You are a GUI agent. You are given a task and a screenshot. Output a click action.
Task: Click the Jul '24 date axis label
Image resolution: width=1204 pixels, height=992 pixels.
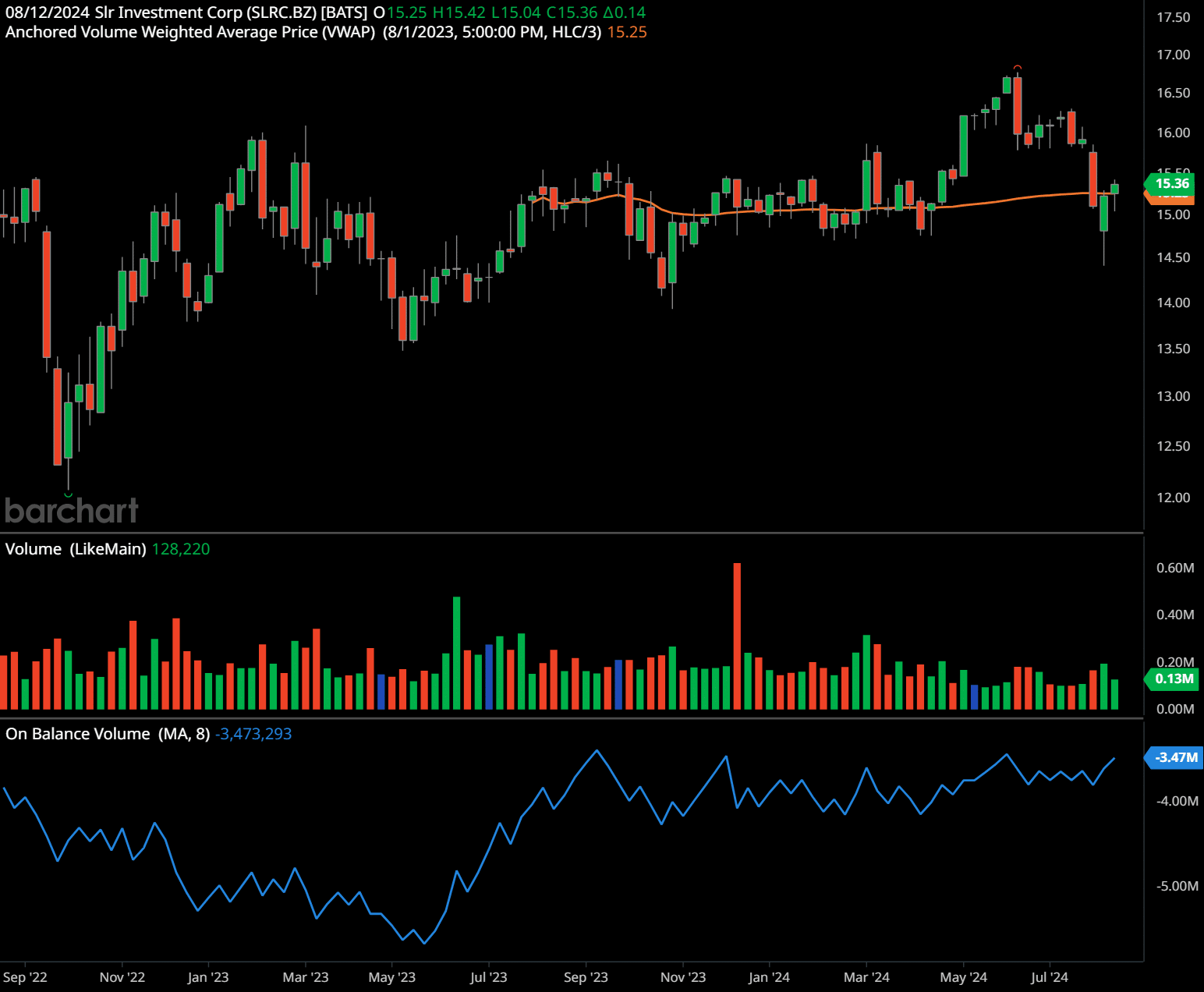[1049, 977]
